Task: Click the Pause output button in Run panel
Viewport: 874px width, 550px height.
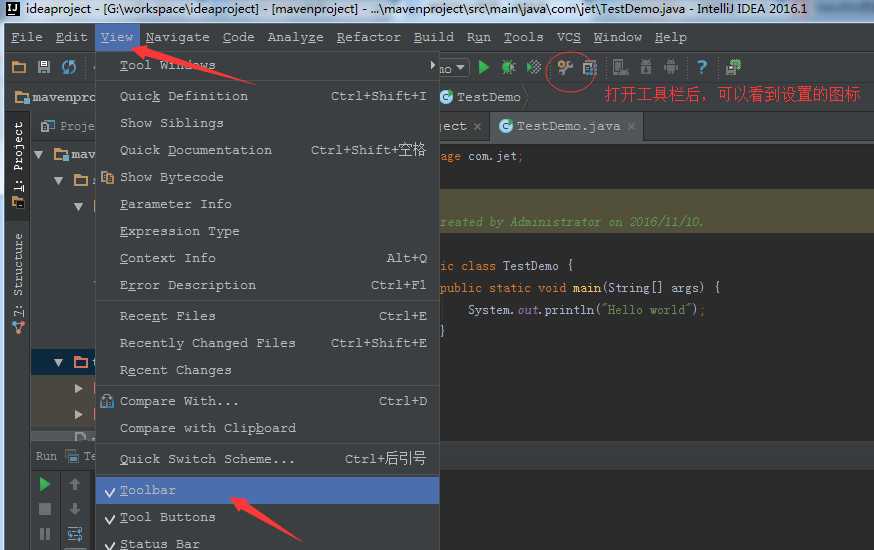Action: click(45, 534)
